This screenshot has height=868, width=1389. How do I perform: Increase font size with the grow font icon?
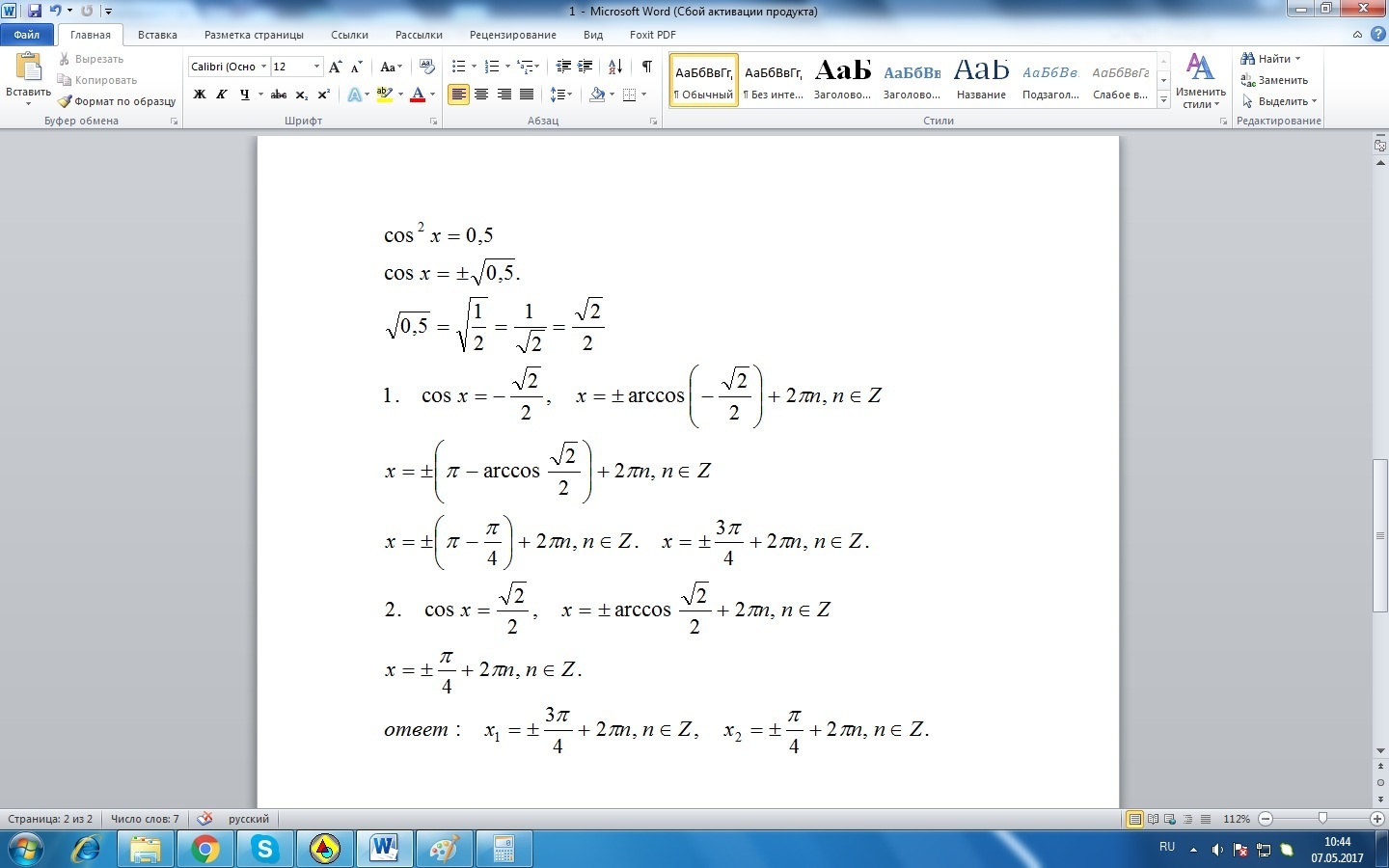point(335,67)
